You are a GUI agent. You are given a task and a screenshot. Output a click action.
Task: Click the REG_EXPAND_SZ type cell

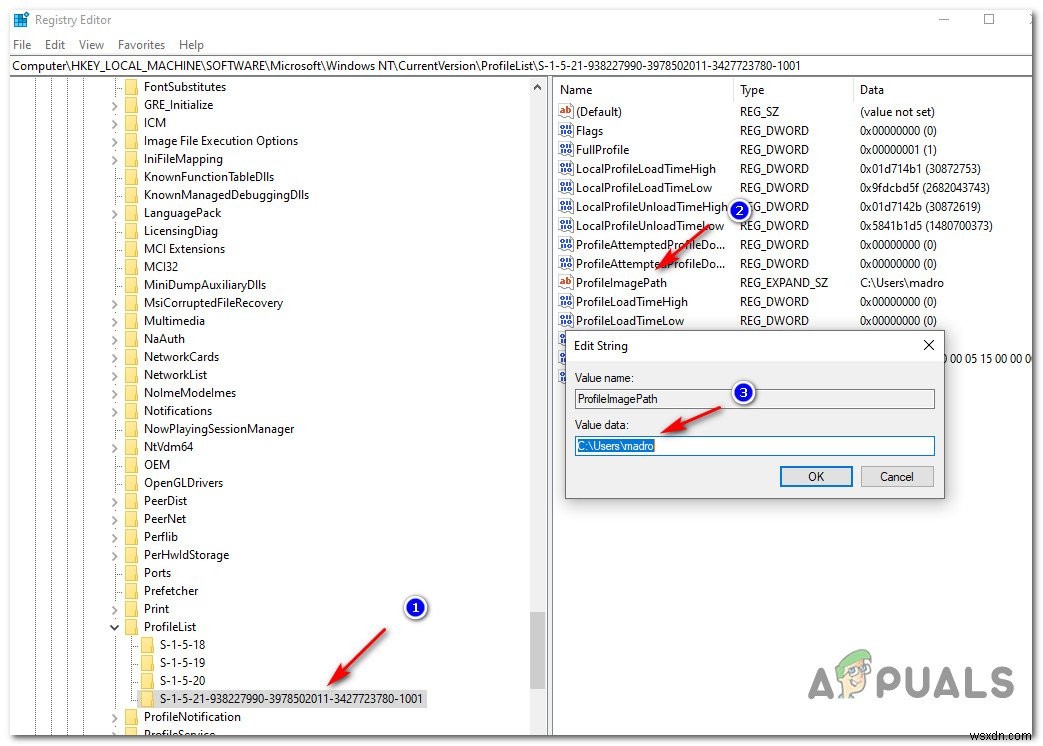pos(784,283)
